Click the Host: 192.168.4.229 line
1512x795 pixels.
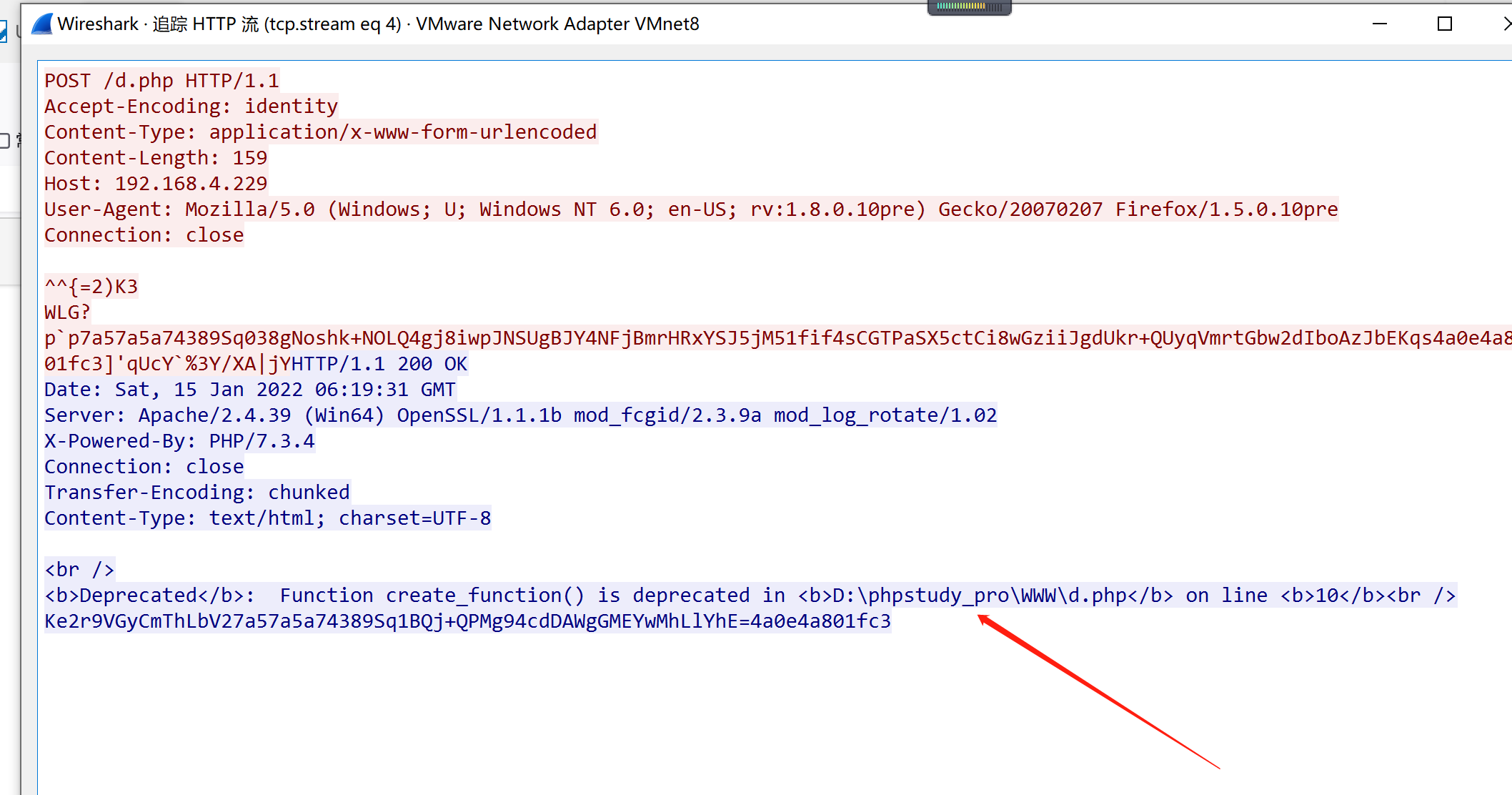[x=155, y=184]
